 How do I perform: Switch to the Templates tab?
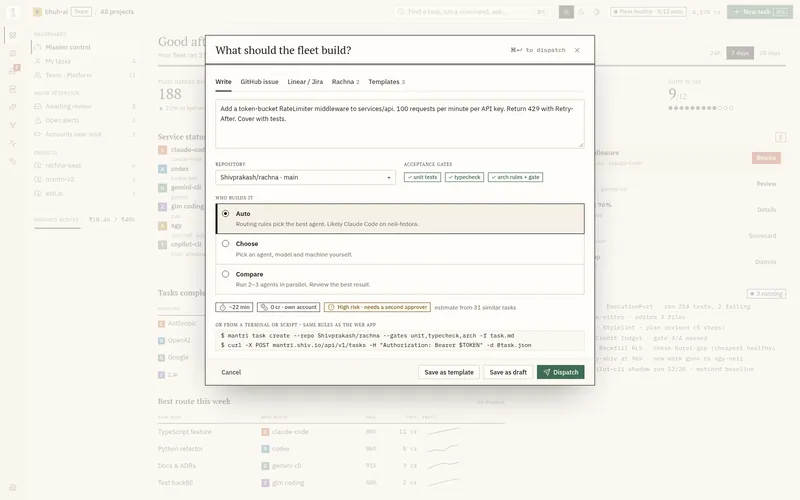pos(386,82)
